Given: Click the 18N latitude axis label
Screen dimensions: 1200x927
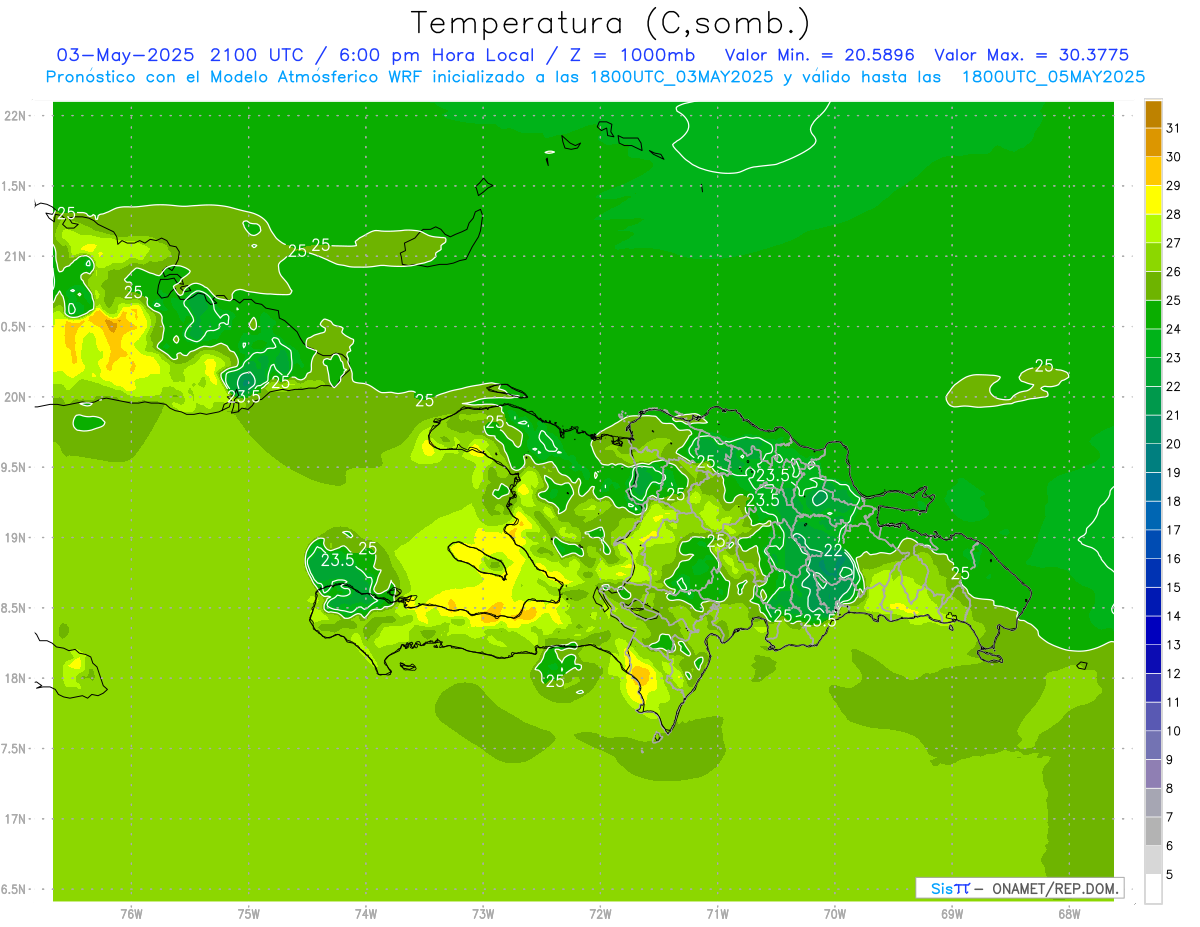Looking at the screenshot, I should click(16, 679).
